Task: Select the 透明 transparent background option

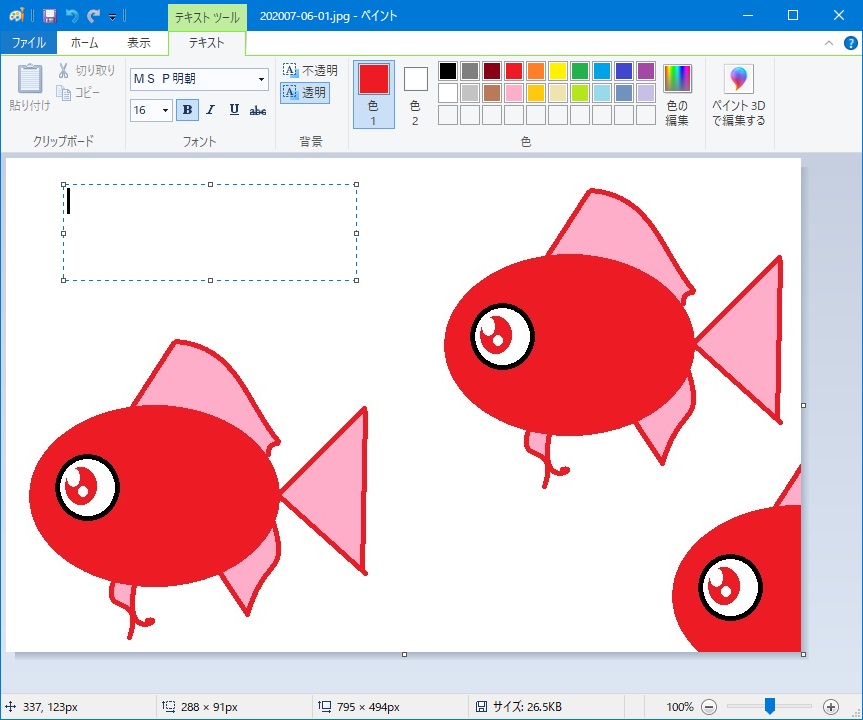Action: point(305,92)
